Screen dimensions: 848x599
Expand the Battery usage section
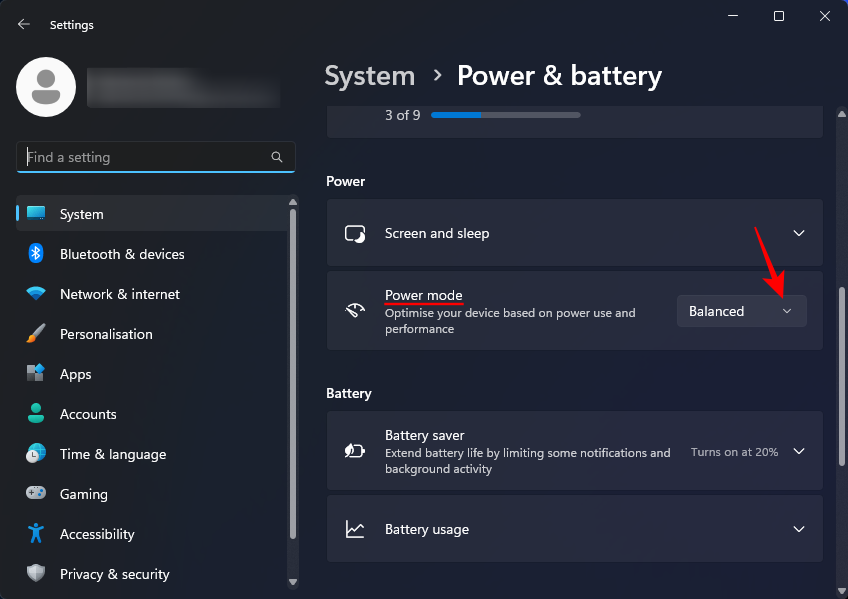coord(798,529)
